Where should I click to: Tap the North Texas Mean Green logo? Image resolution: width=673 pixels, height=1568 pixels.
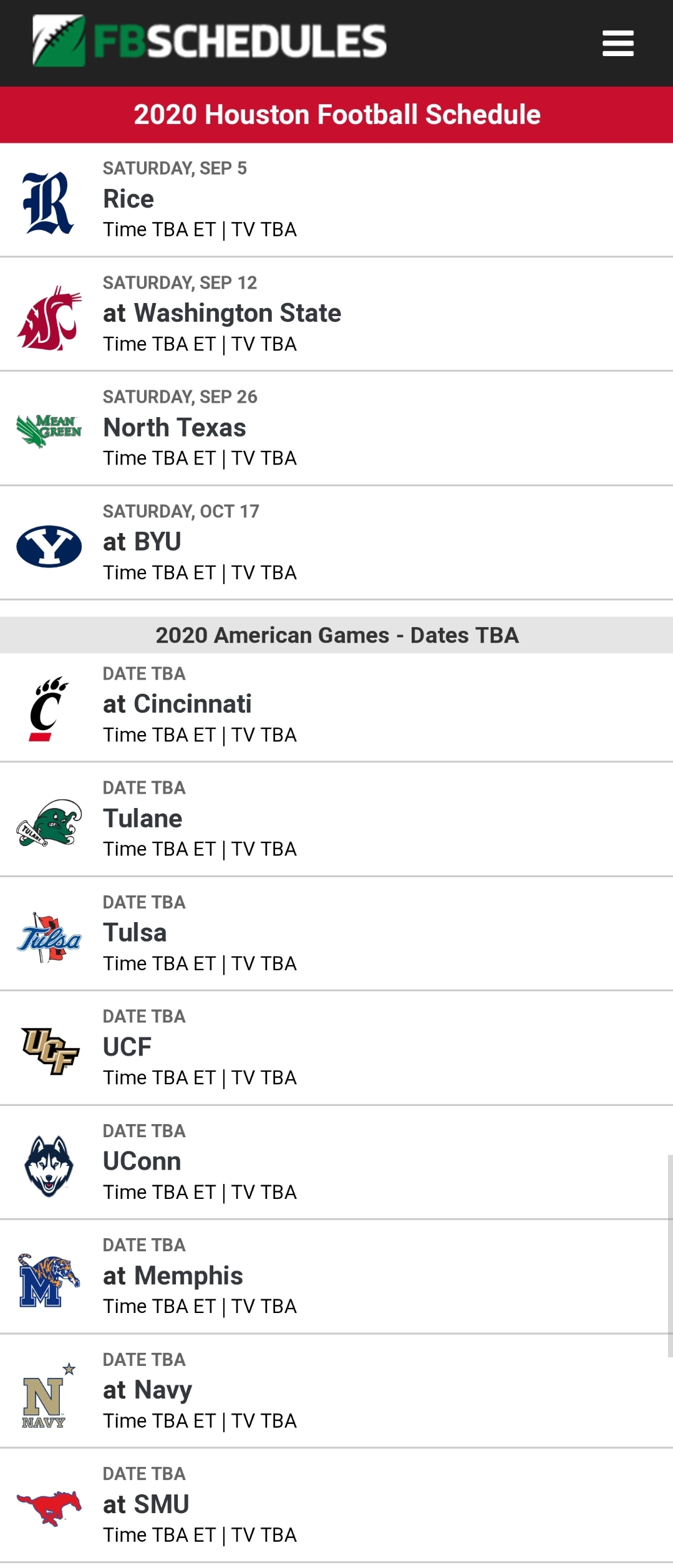(49, 430)
